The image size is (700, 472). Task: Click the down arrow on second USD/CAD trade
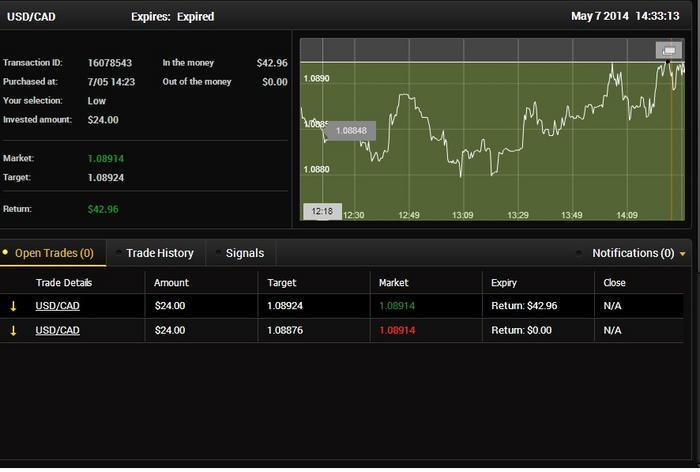pos(13,330)
